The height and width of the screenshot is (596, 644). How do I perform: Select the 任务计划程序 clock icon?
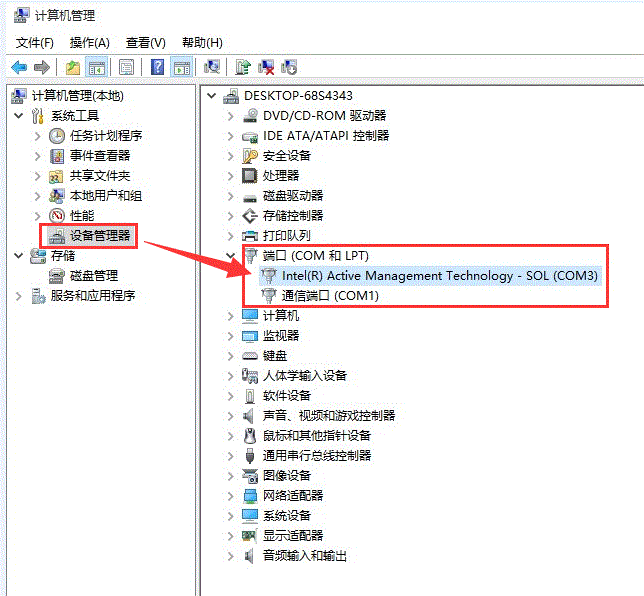pyautogui.click(x=57, y=136)
